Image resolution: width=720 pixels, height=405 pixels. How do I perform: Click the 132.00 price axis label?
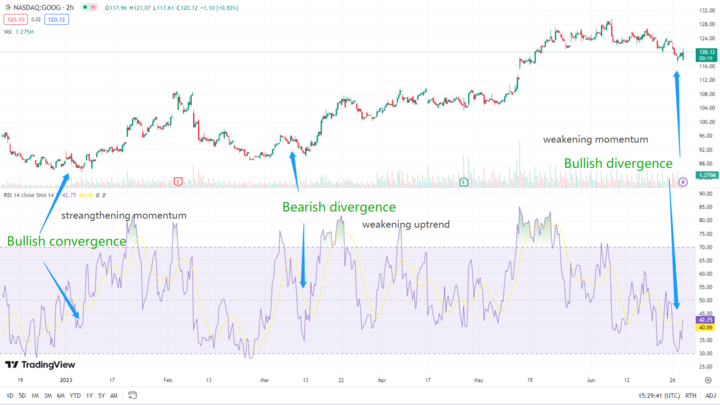tap(707, 10)
